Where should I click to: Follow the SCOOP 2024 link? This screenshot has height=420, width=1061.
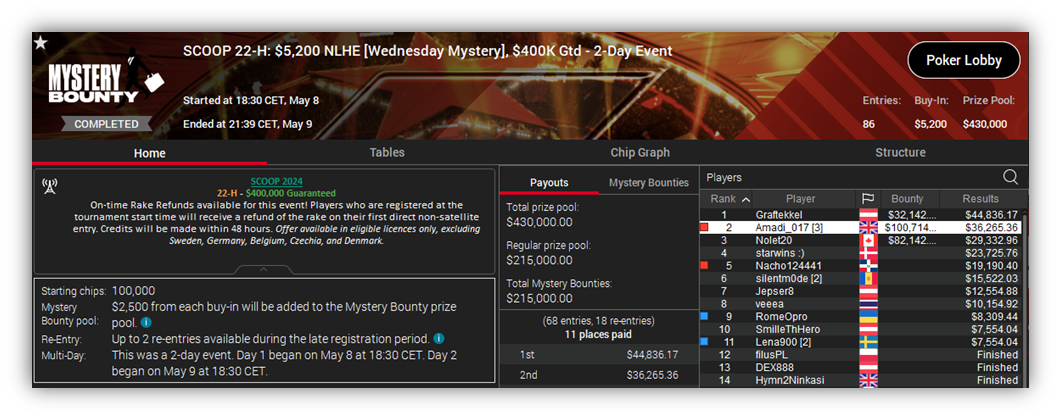click(x=277, y=181)
